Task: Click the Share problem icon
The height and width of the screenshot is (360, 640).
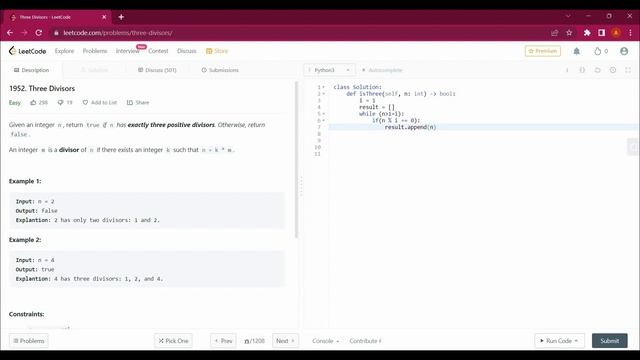Action: pyautogui.click(x=130, y=102)
